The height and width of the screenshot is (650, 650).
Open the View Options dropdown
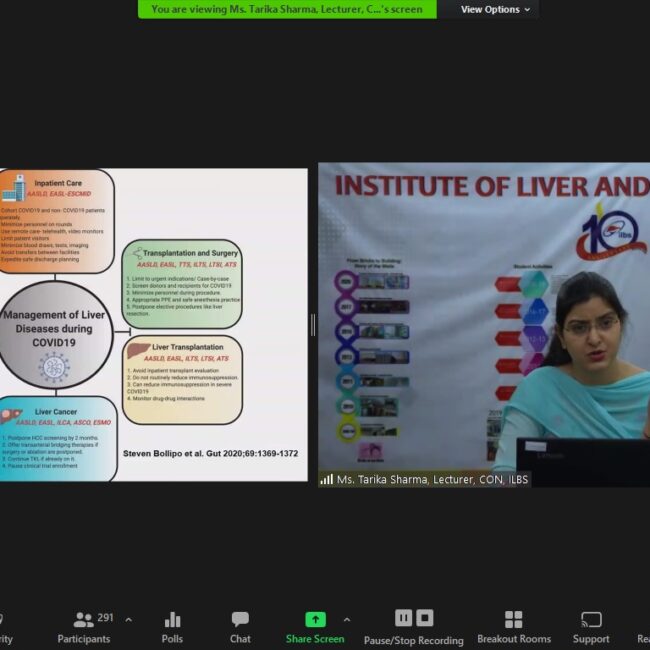pyautogui.click(x=495, y=10)
